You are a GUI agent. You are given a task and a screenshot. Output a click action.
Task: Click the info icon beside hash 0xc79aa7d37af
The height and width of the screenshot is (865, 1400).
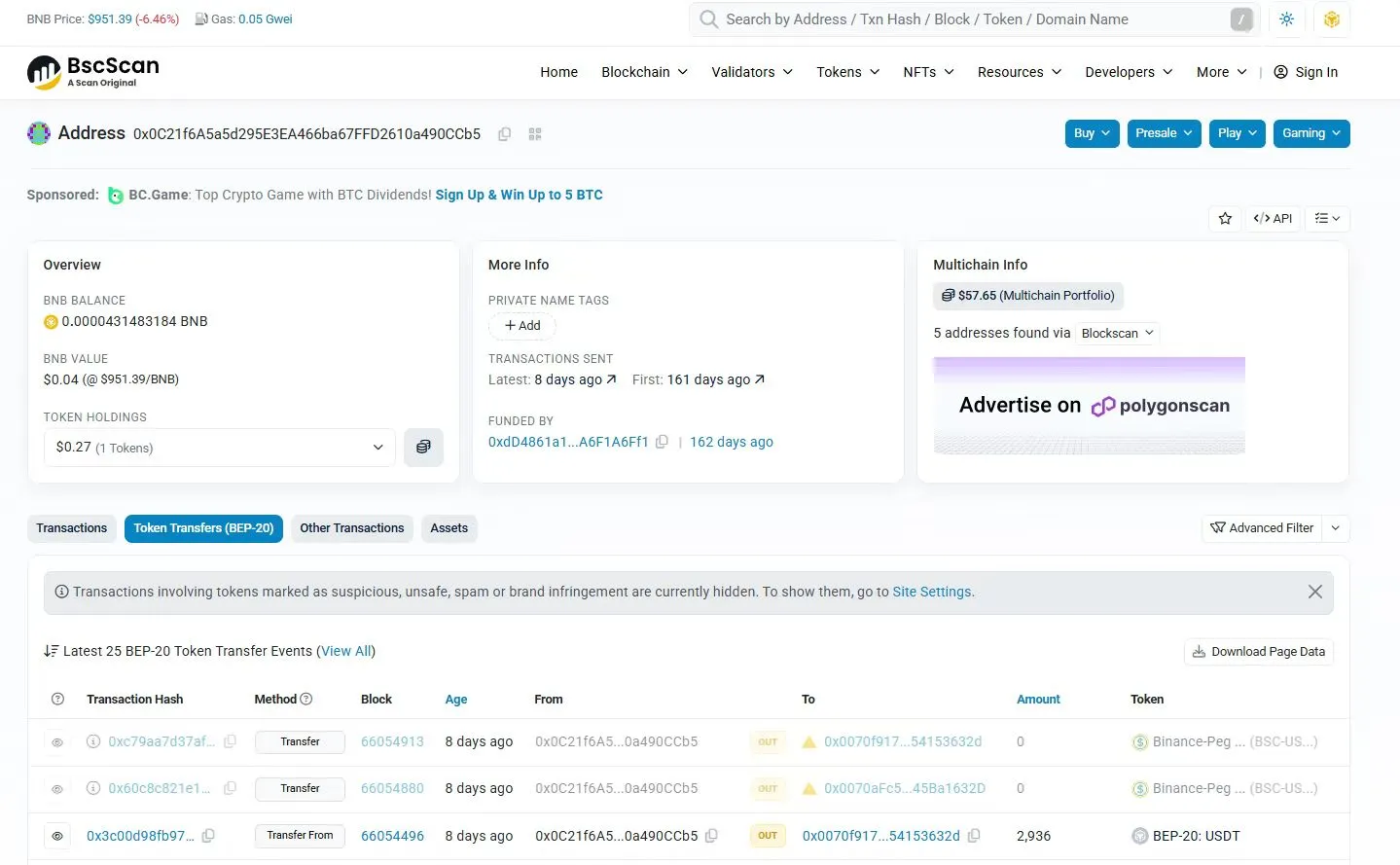(x=93, y=741)
